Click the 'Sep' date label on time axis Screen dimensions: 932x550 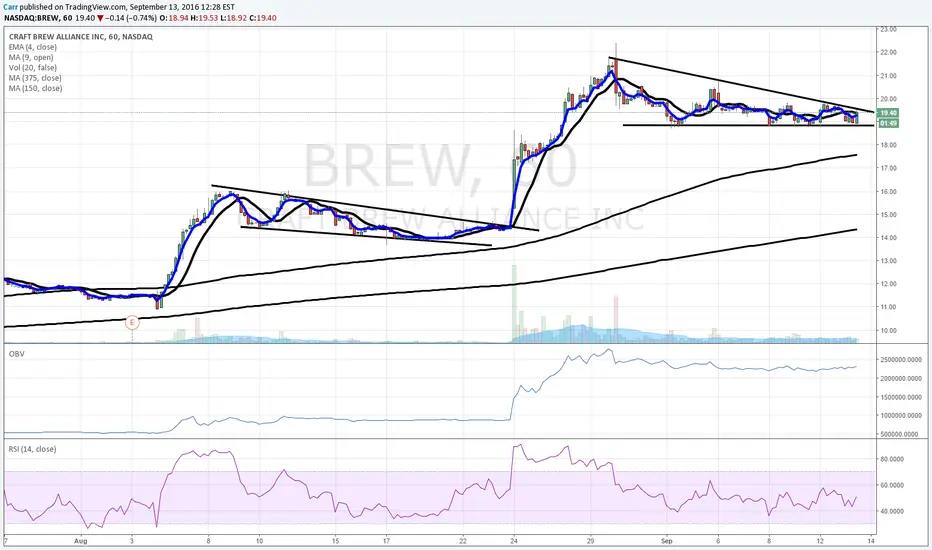tap(666, 541)
